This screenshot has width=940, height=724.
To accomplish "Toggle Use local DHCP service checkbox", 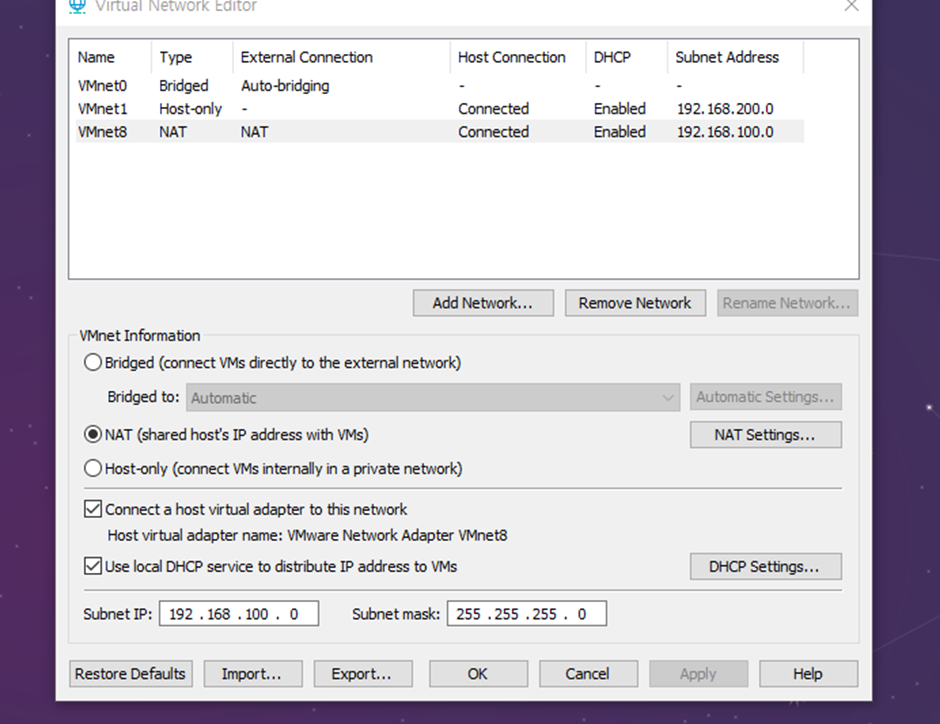I will 93,566.
